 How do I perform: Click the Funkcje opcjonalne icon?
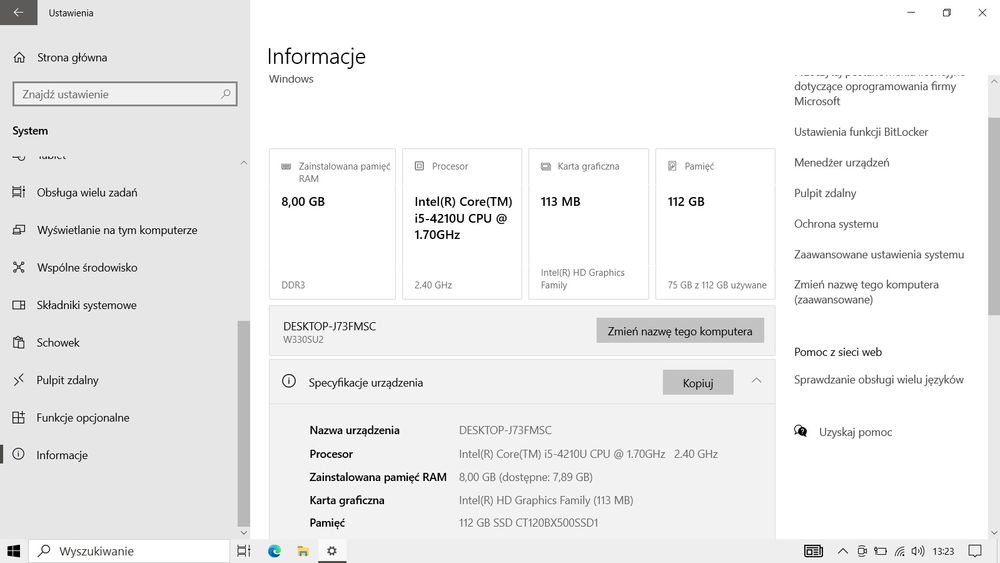pyautogui.click(x=18, y=418)
